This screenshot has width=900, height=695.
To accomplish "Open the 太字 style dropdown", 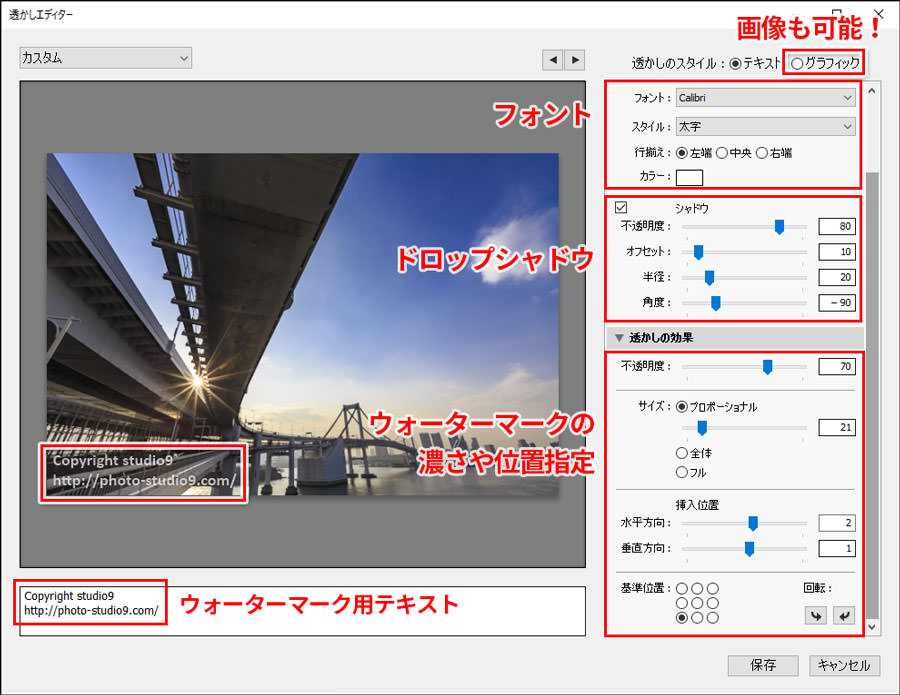I will tap(765, 127).
